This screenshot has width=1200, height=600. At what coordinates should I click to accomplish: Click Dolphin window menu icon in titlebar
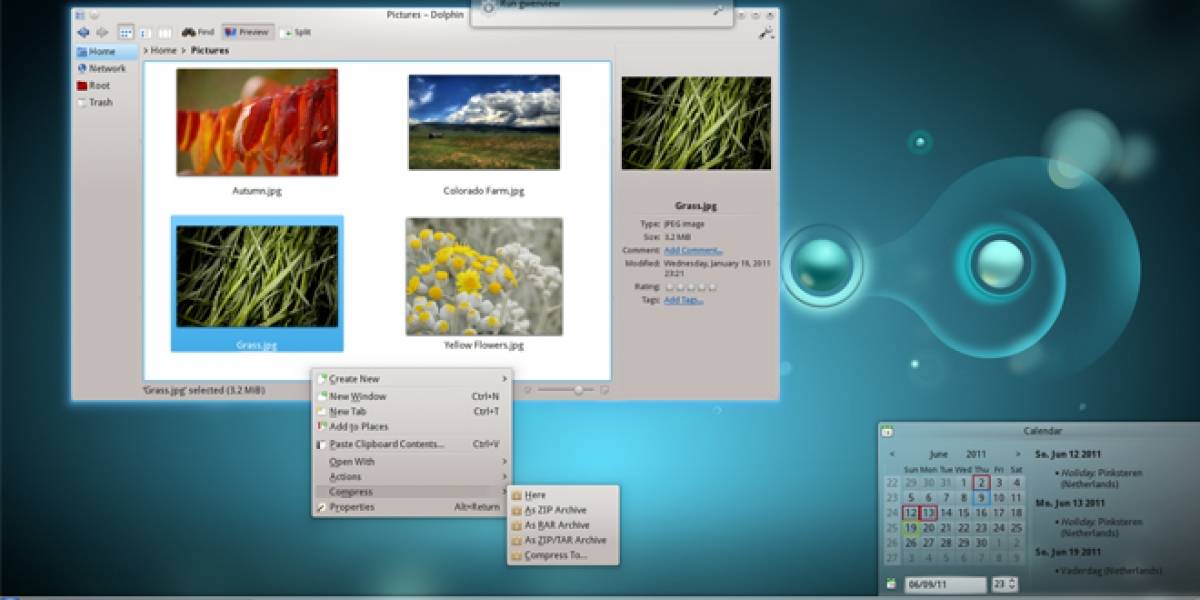(x=80, y=15)
